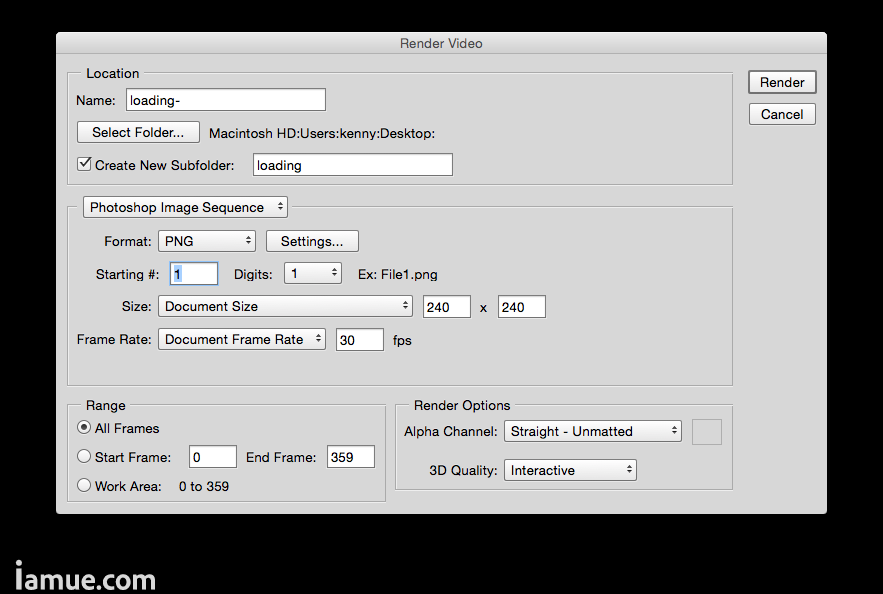Screen dimensions: 883x594
Task: Select the Work Area radio option
Action: (x=84, y=485)
